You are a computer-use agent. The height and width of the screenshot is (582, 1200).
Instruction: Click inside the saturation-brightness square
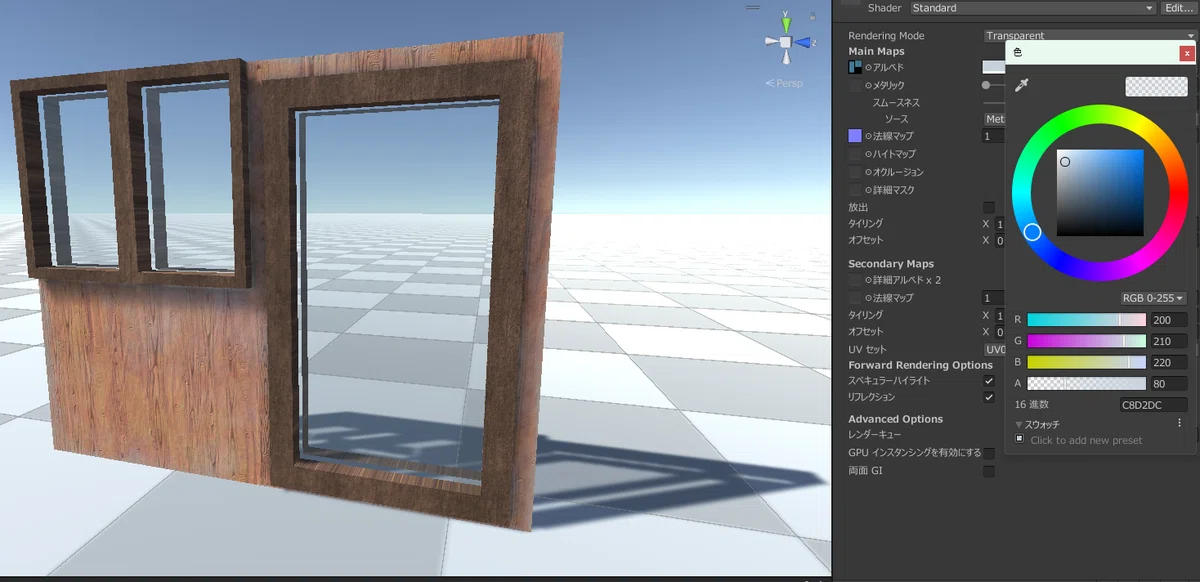pyautogui.click(x=1100, y=193)
